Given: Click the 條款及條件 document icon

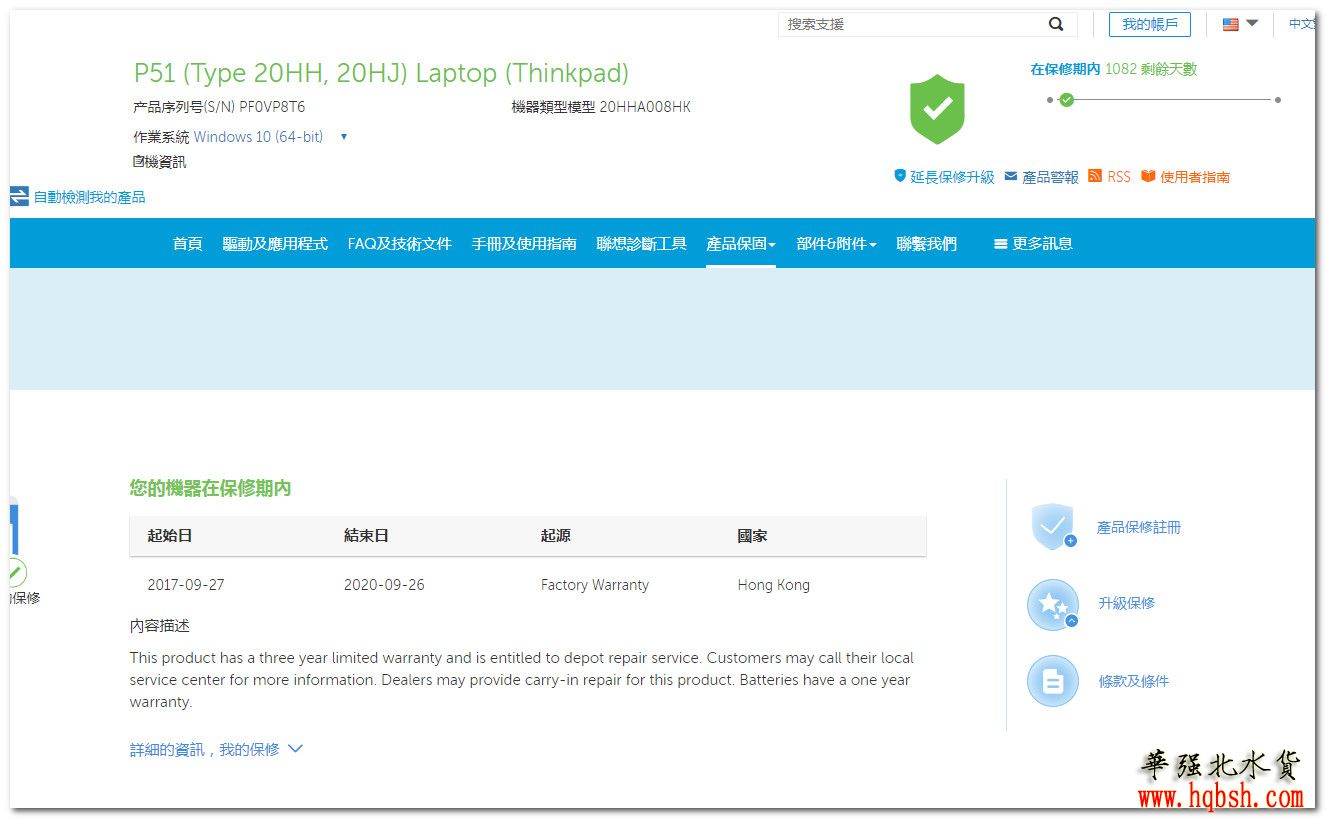Looking at the screenshot, I should pos(1053,681).
